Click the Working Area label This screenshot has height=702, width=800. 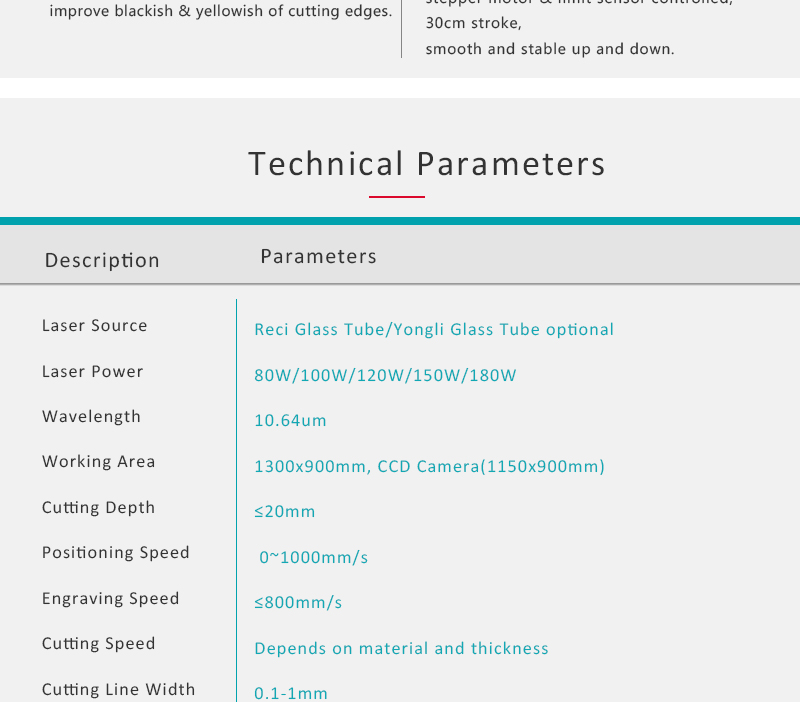coord(98,461)
